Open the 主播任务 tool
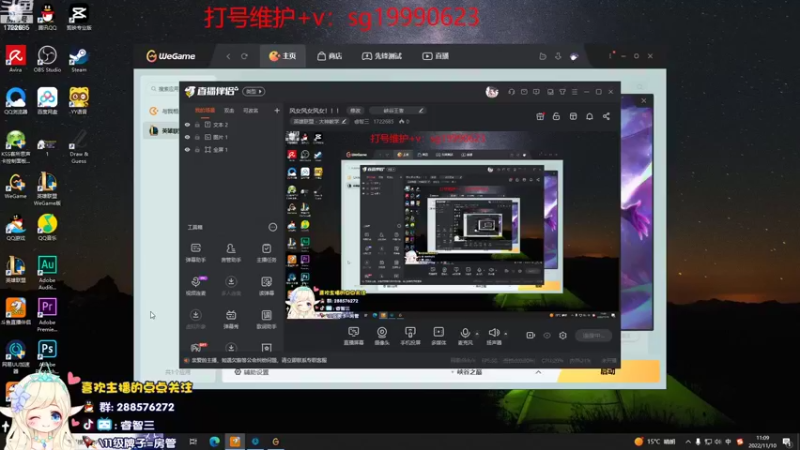800x450 pixels. [266, 253]
